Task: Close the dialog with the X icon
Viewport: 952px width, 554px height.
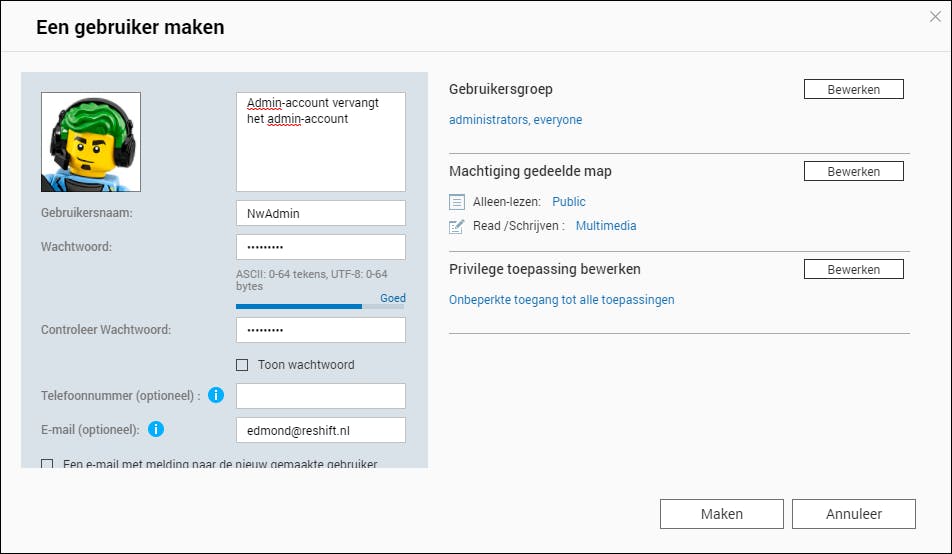Action: (x=935, y=16)
